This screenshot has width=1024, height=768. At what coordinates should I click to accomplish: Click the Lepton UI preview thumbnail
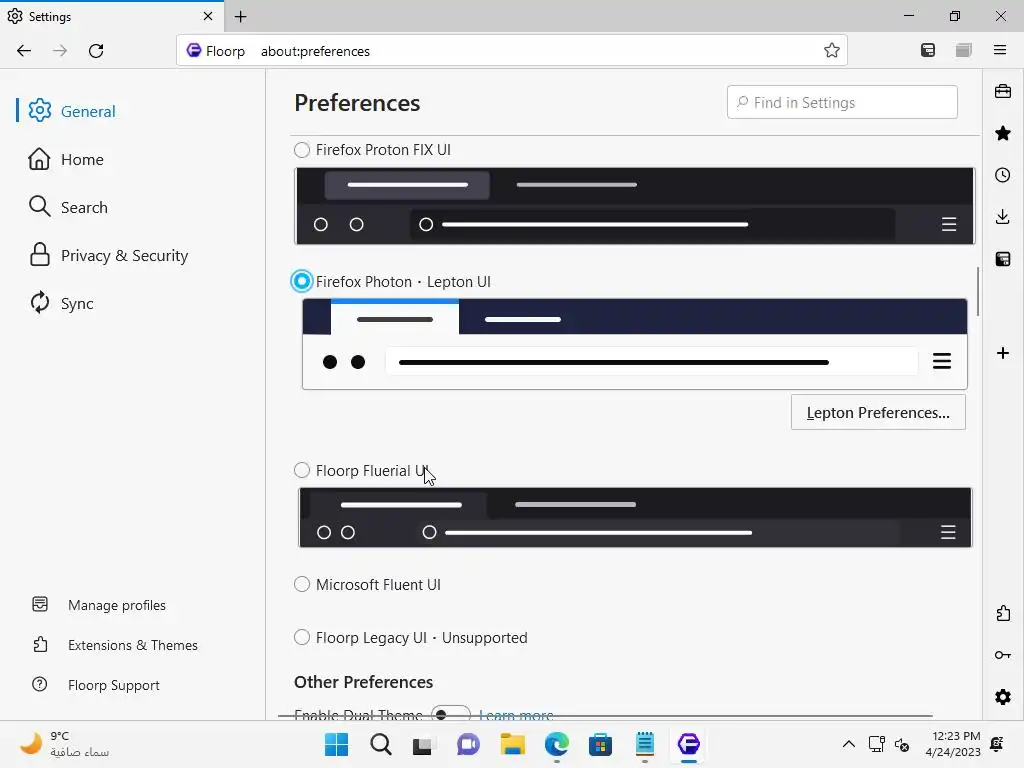pyautogui.click(x=635, y=344)
